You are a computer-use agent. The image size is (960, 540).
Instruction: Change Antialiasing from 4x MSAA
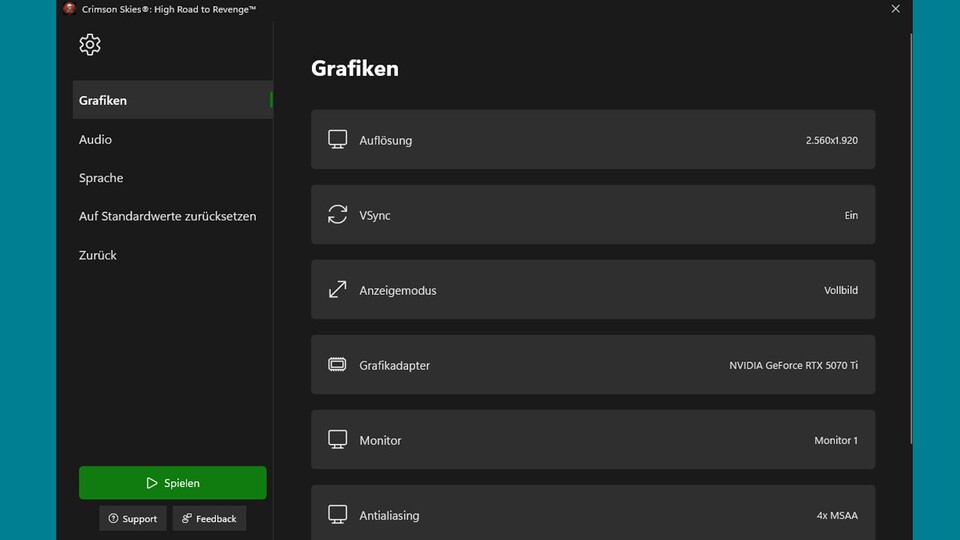pyautogui.click(x=837, y=516)
